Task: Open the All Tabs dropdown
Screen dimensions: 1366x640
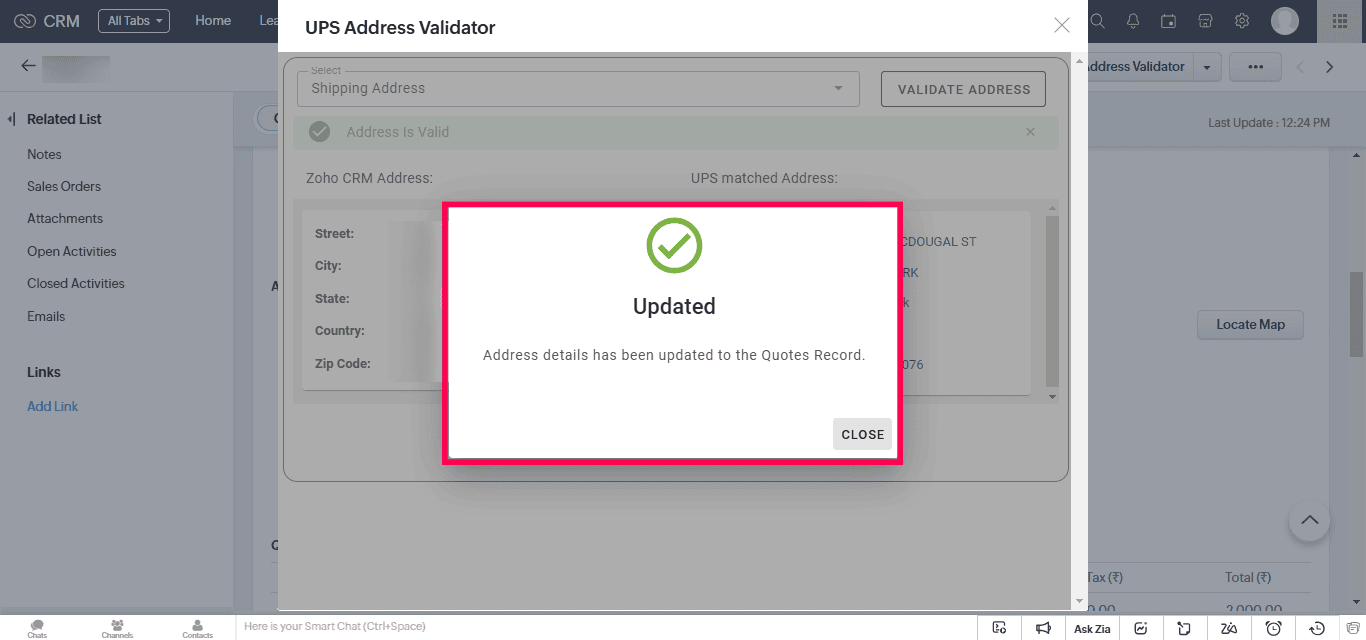Action: 134,21
